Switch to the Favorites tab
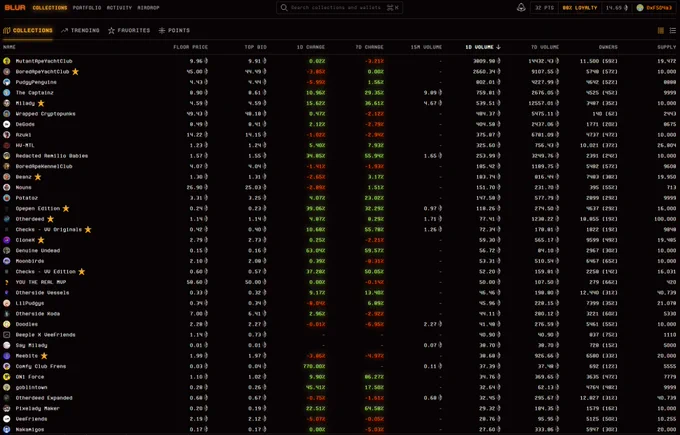The width and height of the screenshot is (680, 435). (x=129, y=30)
